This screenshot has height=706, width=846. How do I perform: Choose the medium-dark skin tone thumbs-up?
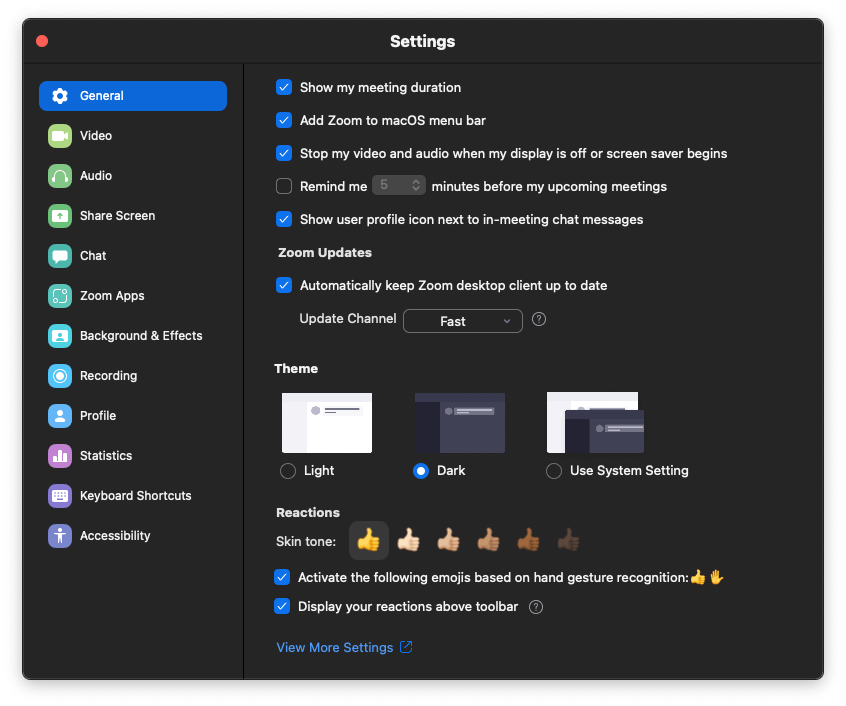(528, 540)
